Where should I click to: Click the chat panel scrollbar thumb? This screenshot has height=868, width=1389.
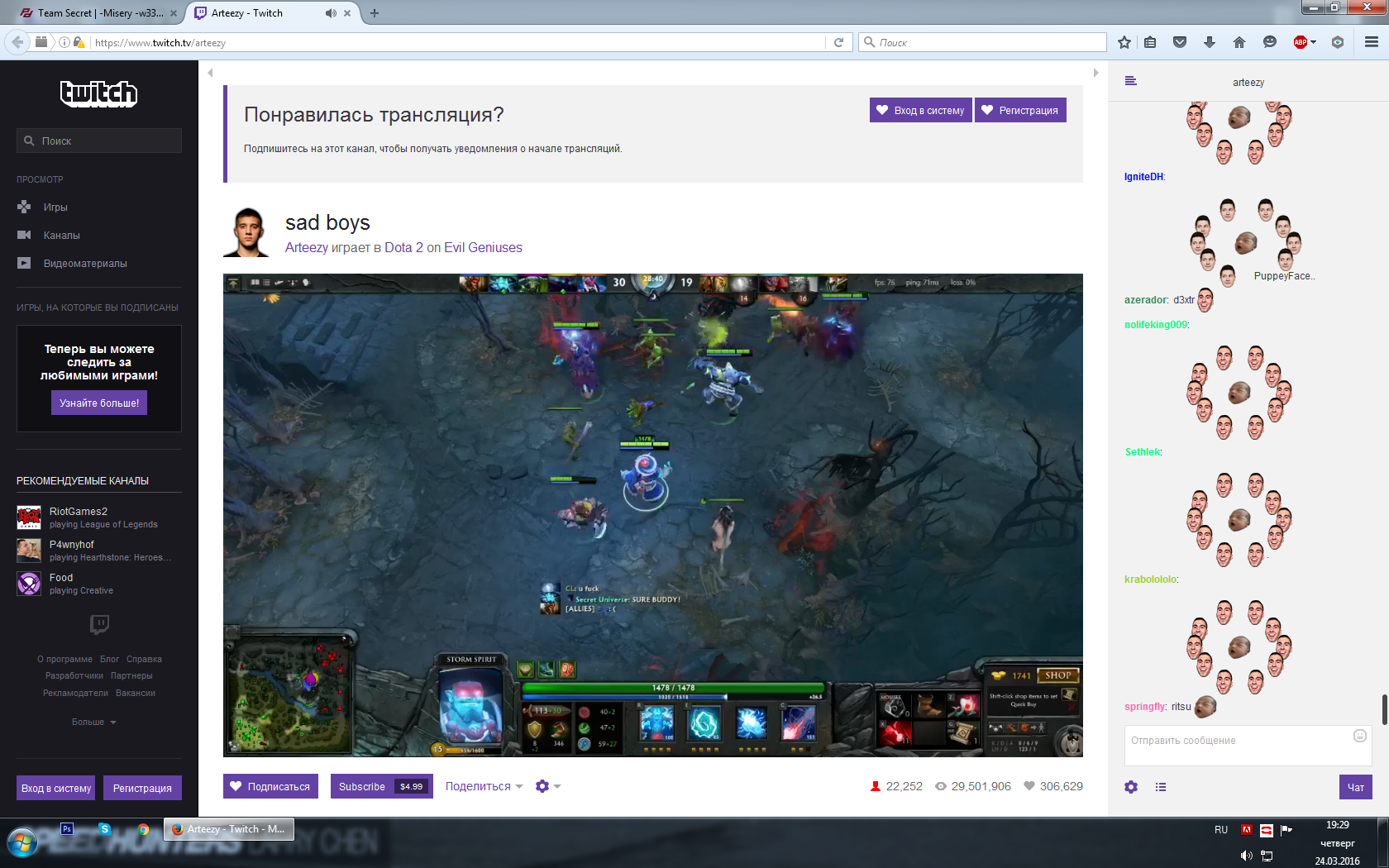[x=1384, y=709]
